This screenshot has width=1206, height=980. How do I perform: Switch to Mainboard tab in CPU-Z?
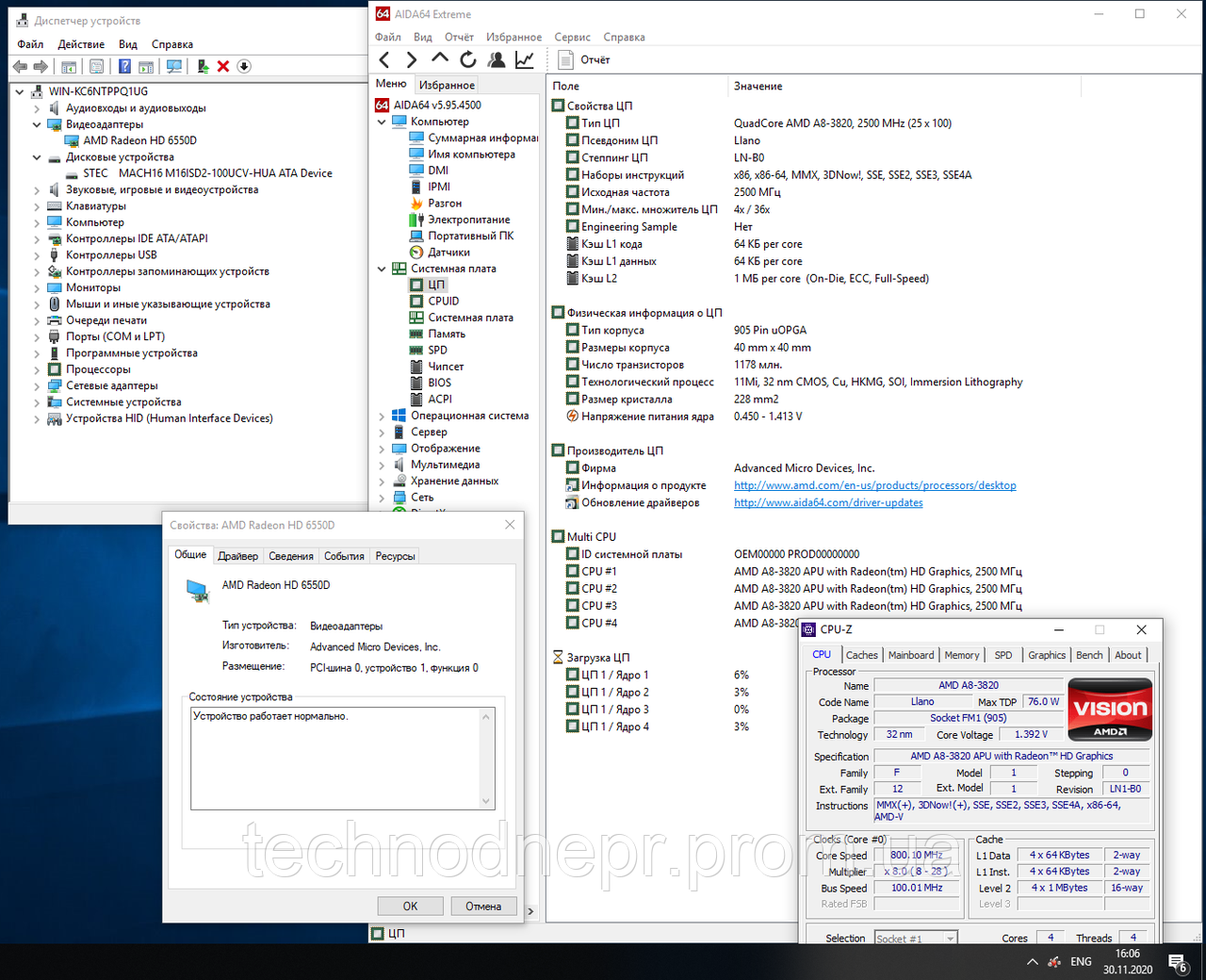point(911,656)
